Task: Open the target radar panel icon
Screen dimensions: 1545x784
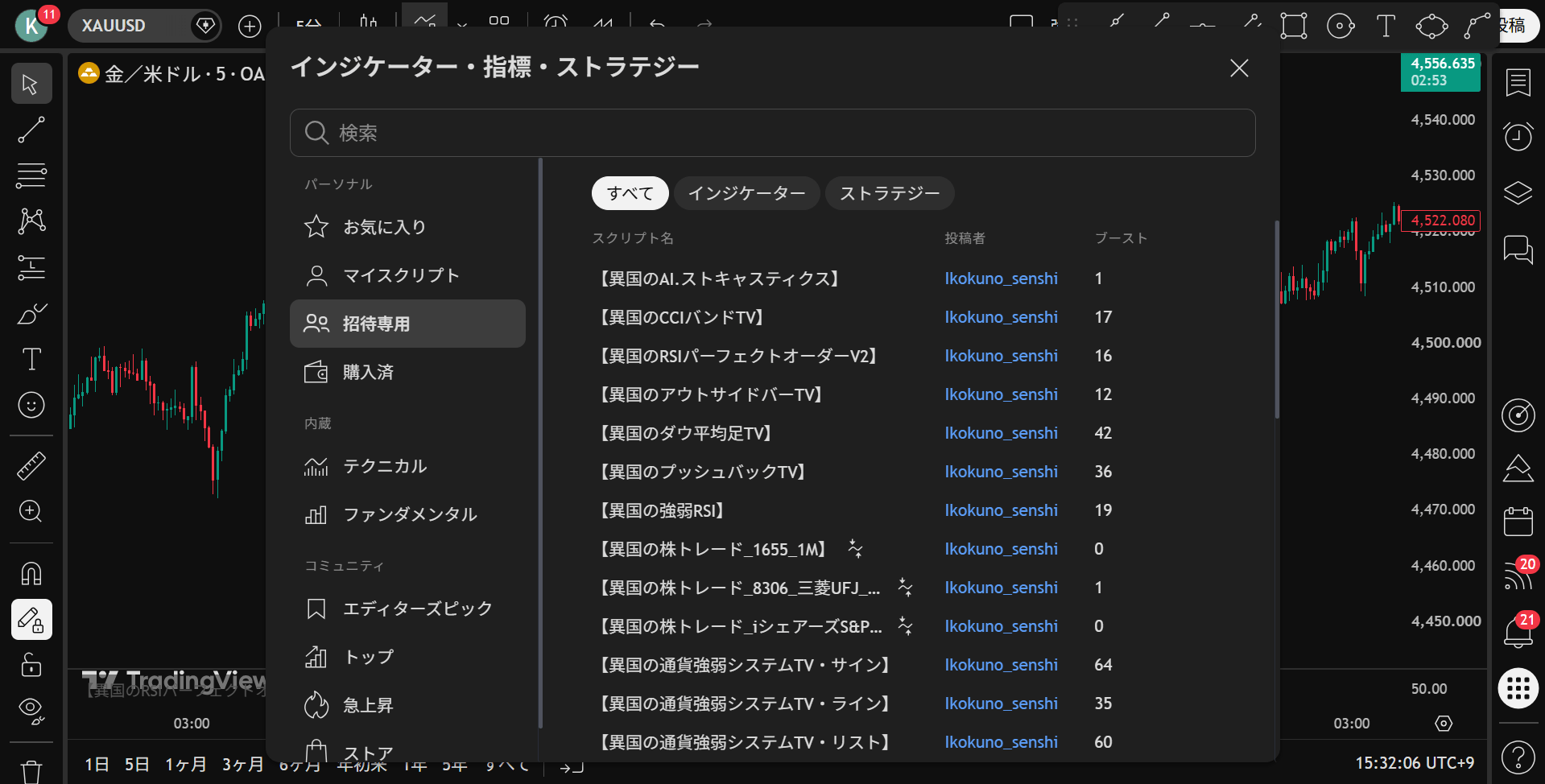Action: point(1518,415)
